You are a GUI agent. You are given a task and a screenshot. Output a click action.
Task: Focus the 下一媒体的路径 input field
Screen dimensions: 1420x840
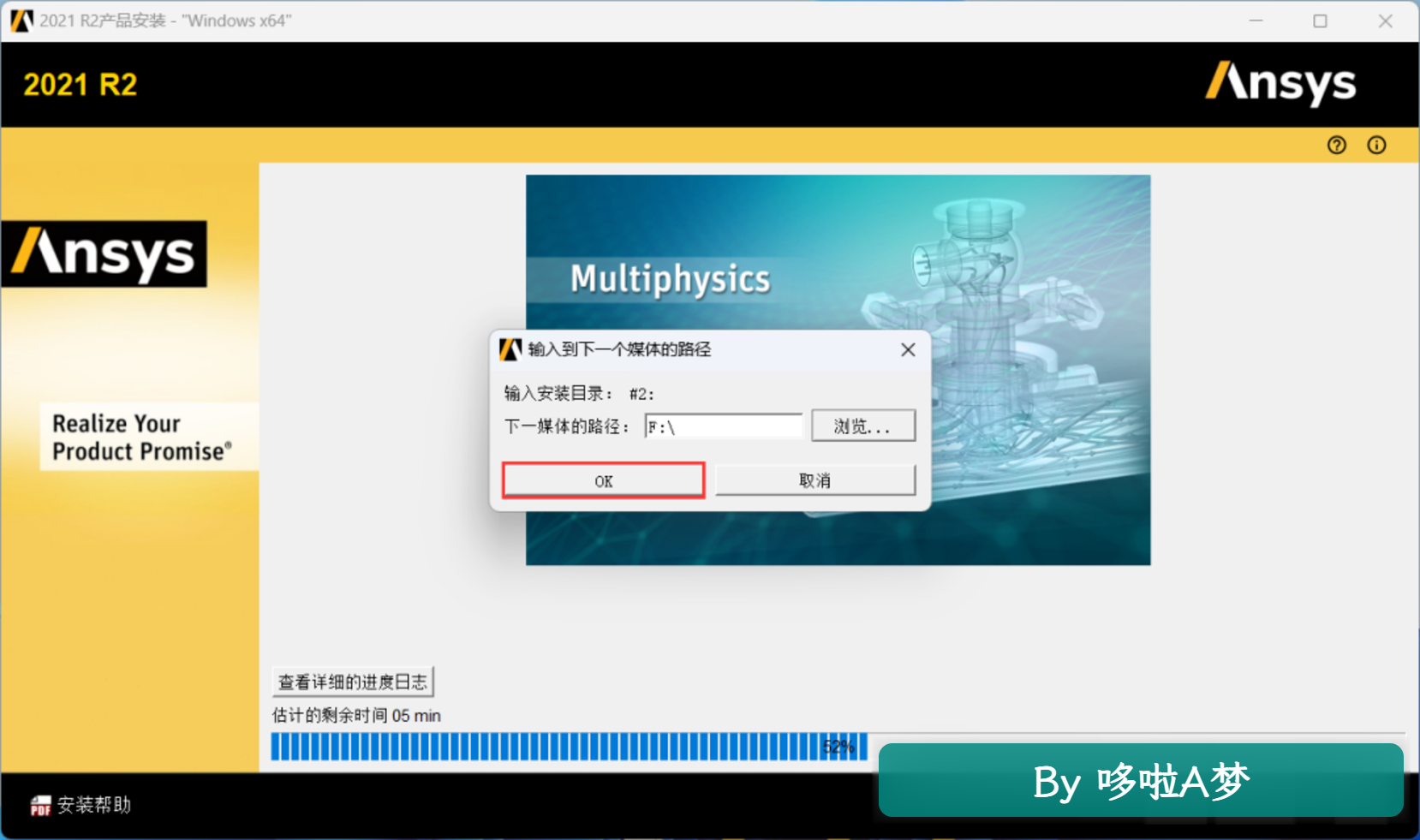point(724,426)
